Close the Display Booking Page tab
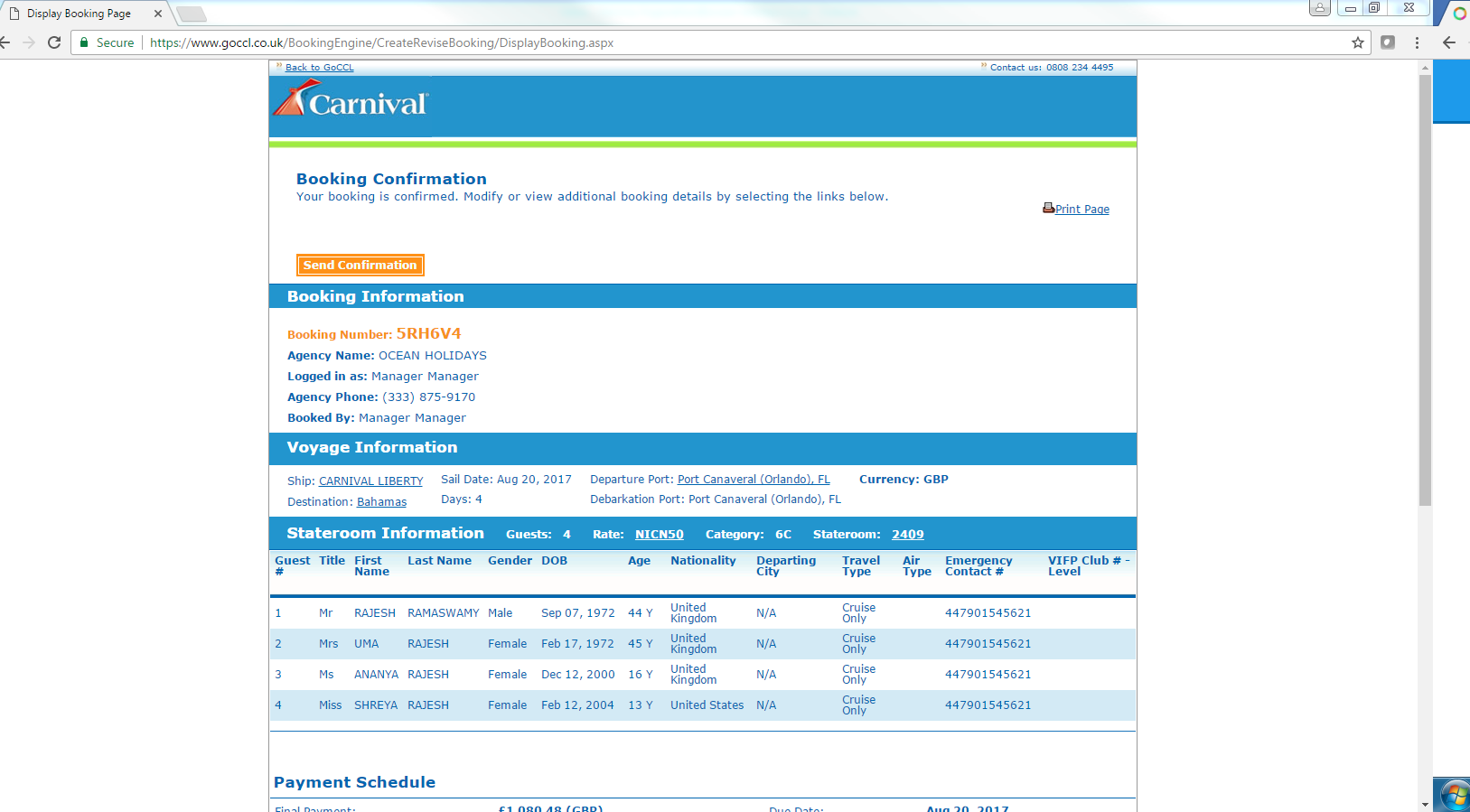Image resolution: width=1470 pixels, height=812 pixels. pyautogui.click(x=158, y=14)
